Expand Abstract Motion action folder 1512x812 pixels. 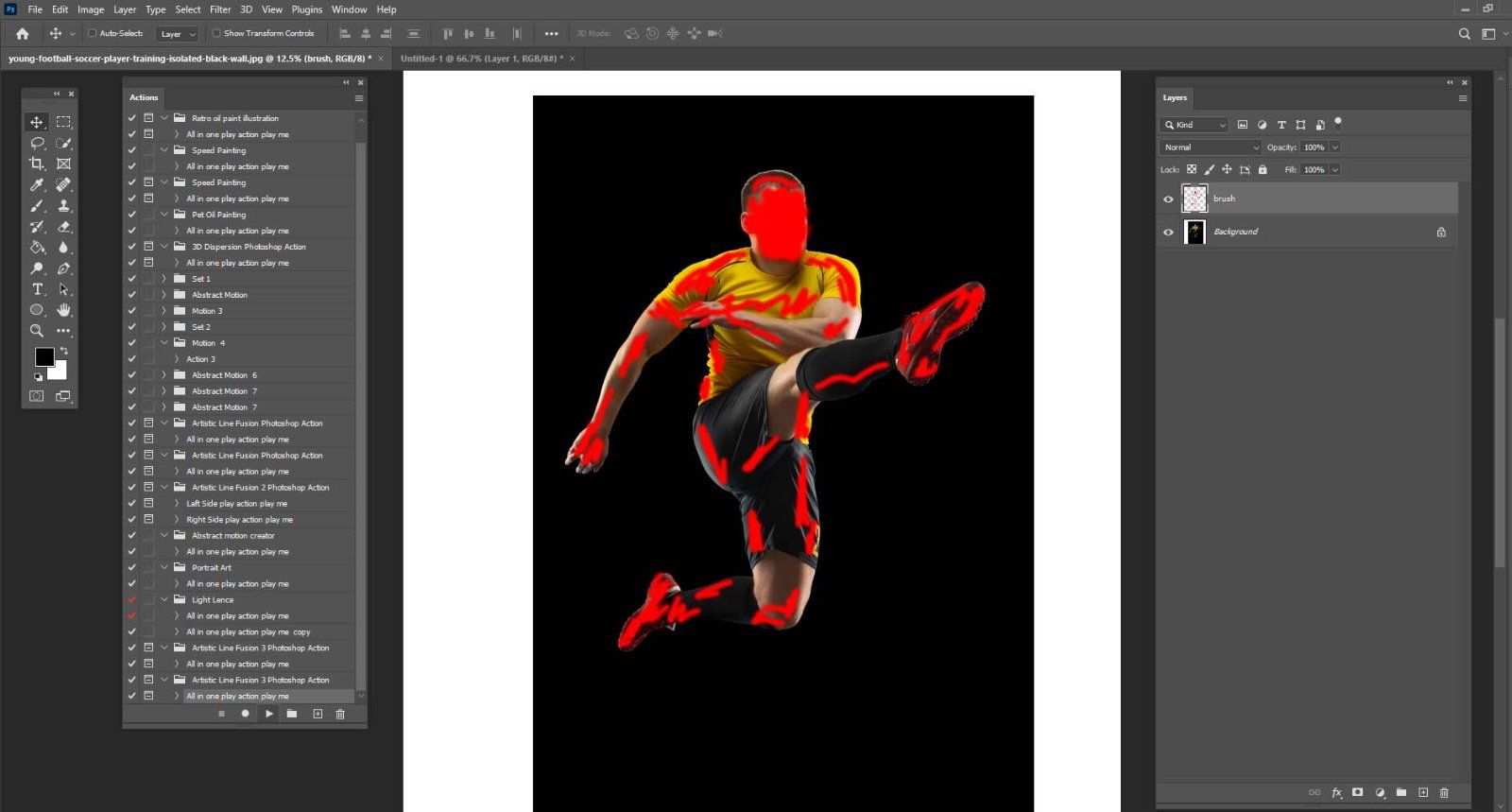click(164, 295)
